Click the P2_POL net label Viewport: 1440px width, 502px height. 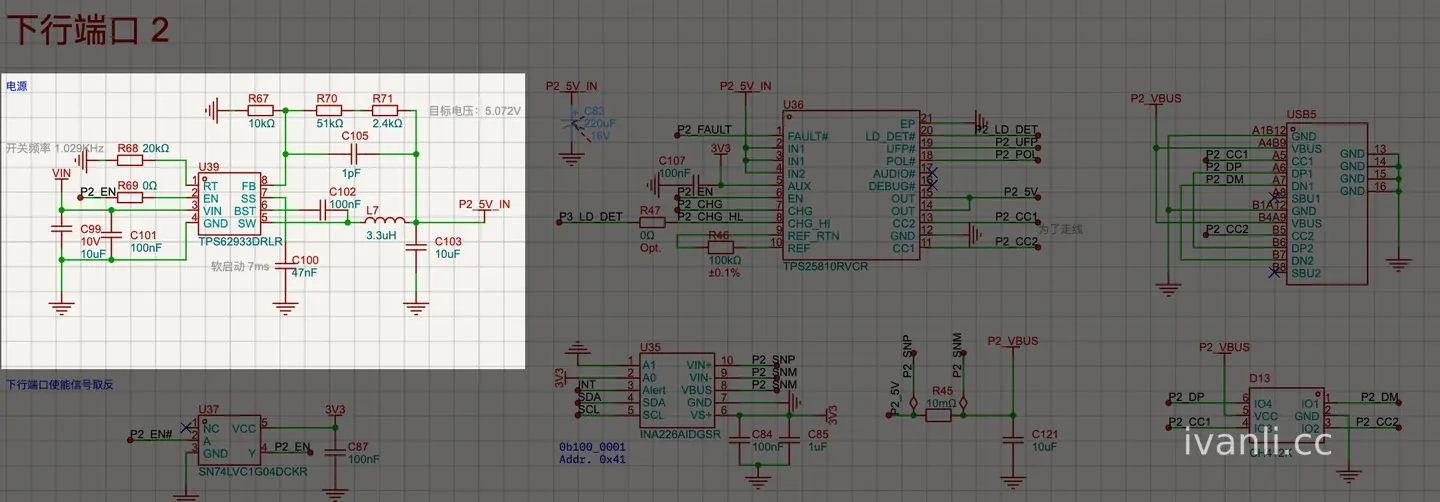pyautogui.click(x=1017, y=155)
